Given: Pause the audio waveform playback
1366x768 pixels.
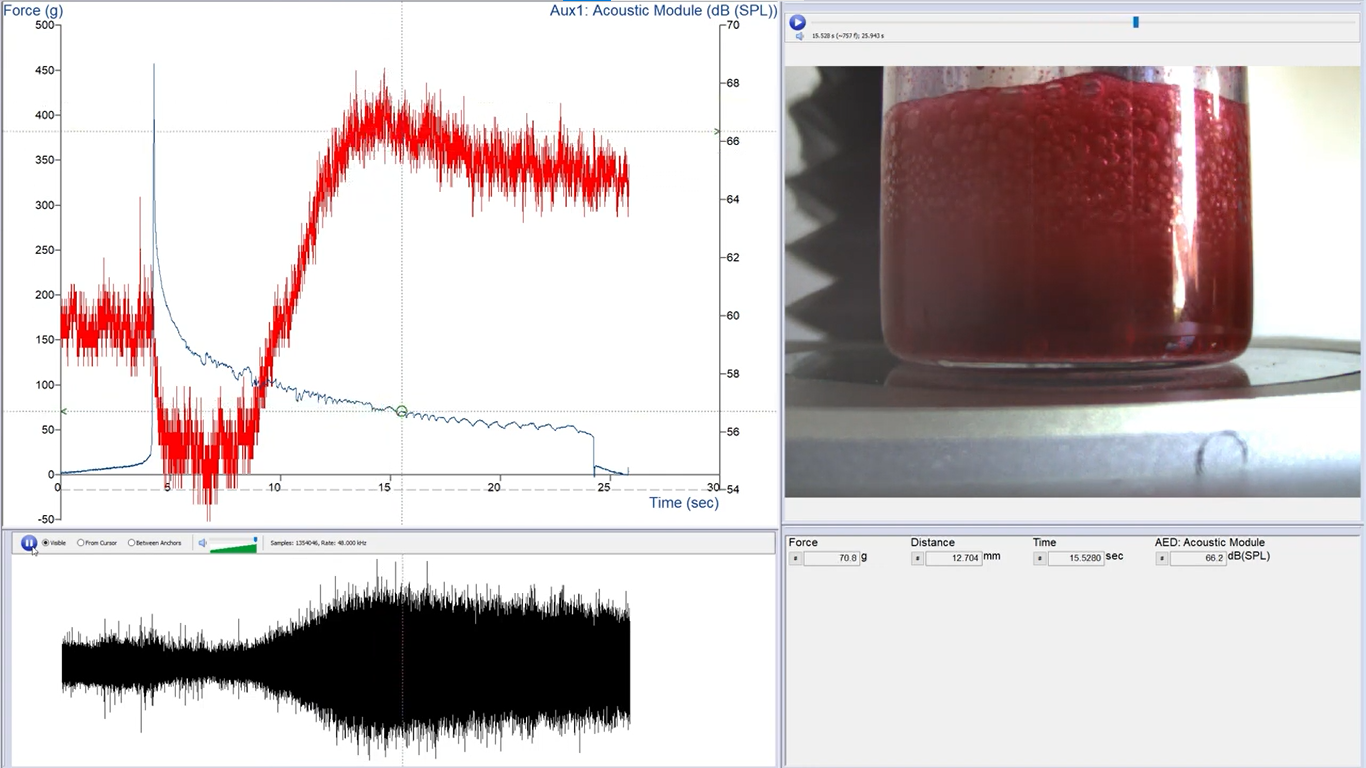Looking at the screenshot, I should pyautogui.click(x=29, y=543).
